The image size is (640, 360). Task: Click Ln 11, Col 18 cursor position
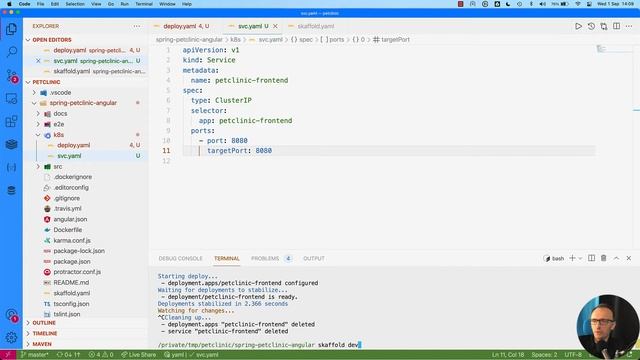[x=508, y=355]
